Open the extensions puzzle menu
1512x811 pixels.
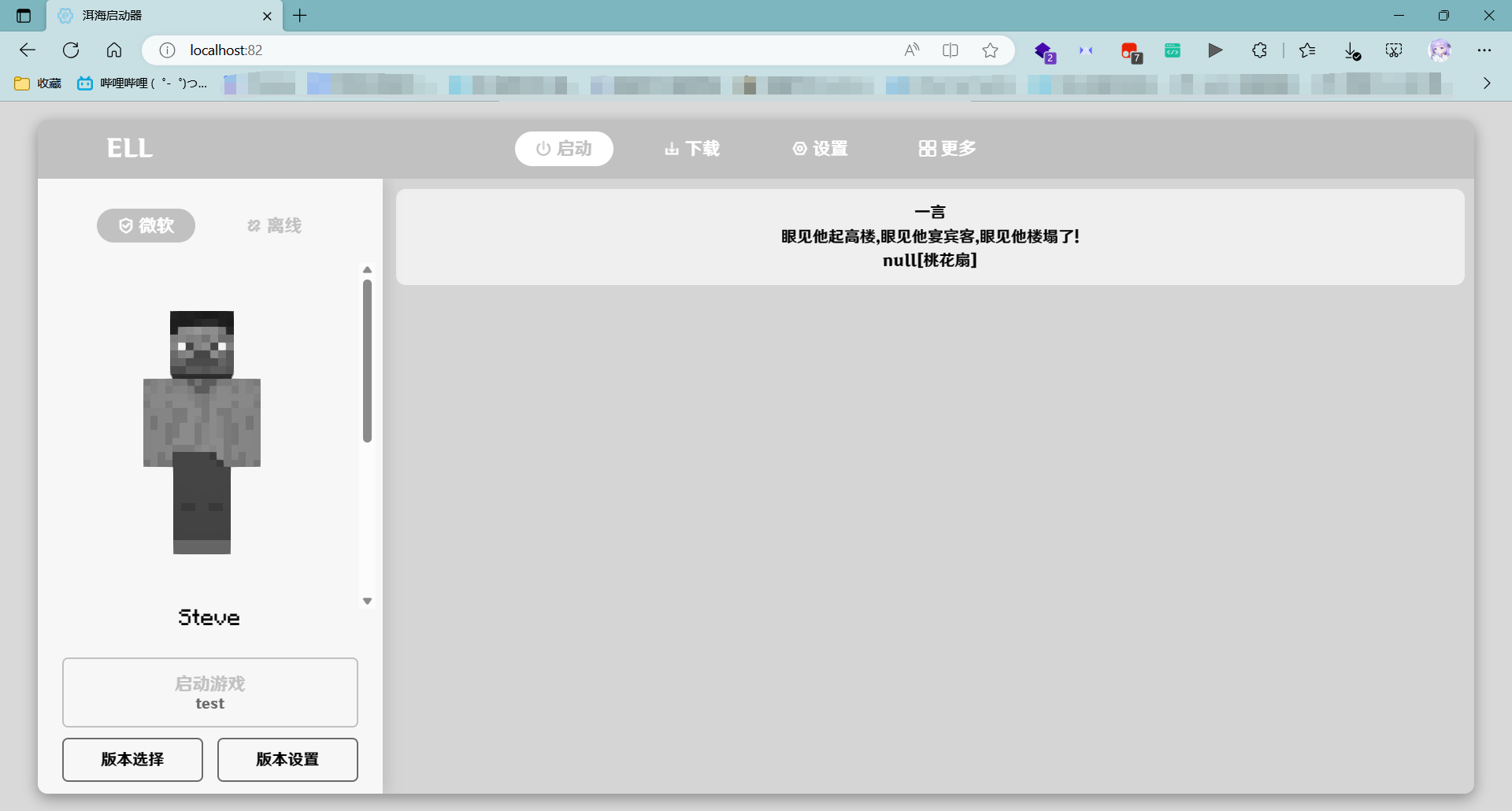[x=1258, y=50]
